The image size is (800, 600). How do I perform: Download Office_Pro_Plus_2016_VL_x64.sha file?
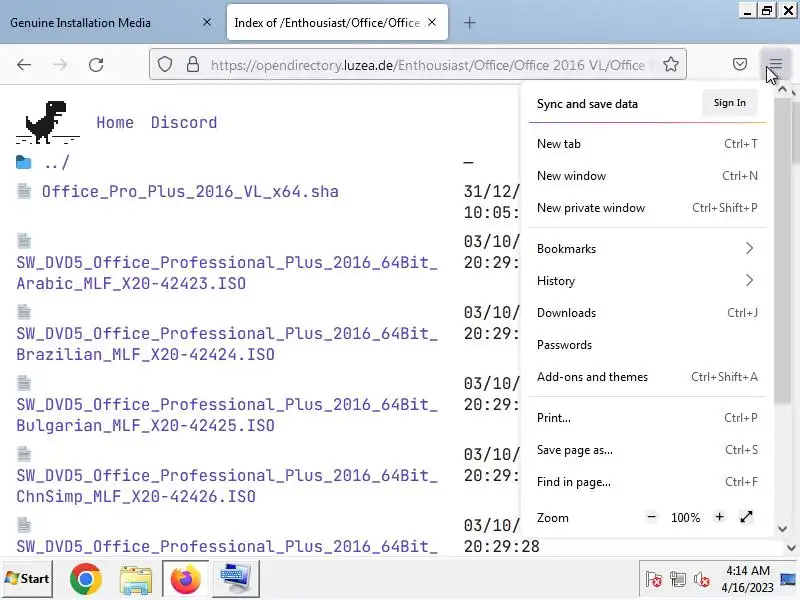coord(190,192)
